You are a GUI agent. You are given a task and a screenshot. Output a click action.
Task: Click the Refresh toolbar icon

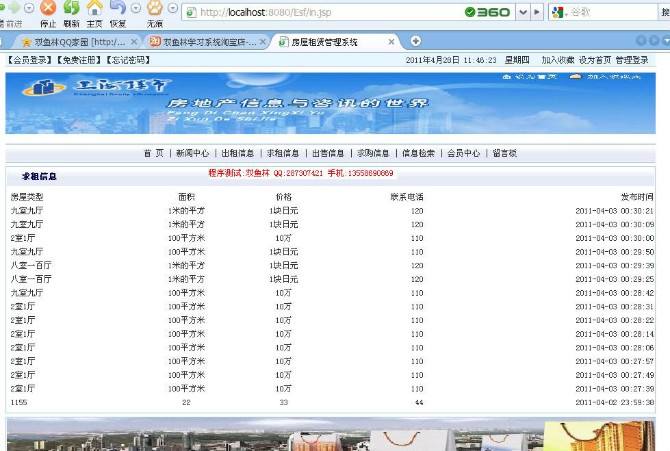[71, 8]
